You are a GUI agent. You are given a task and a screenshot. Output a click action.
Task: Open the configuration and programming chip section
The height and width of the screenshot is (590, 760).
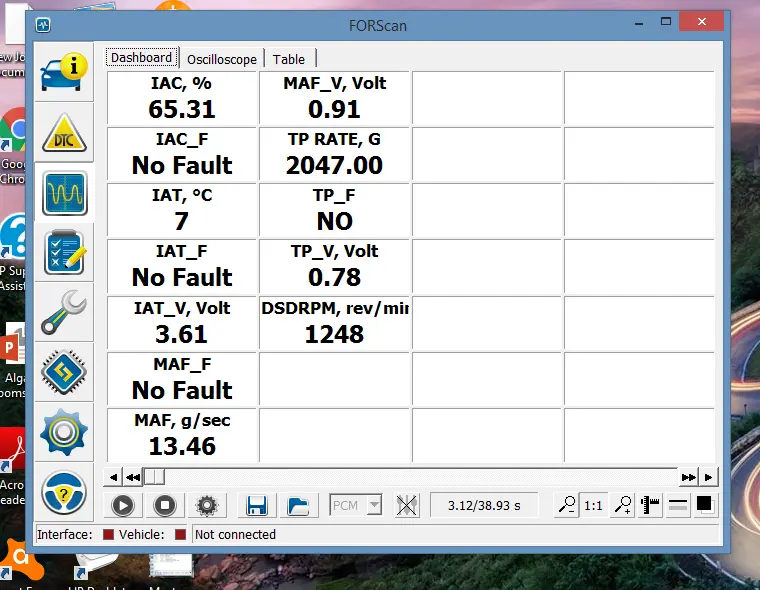tap(64, 372)
